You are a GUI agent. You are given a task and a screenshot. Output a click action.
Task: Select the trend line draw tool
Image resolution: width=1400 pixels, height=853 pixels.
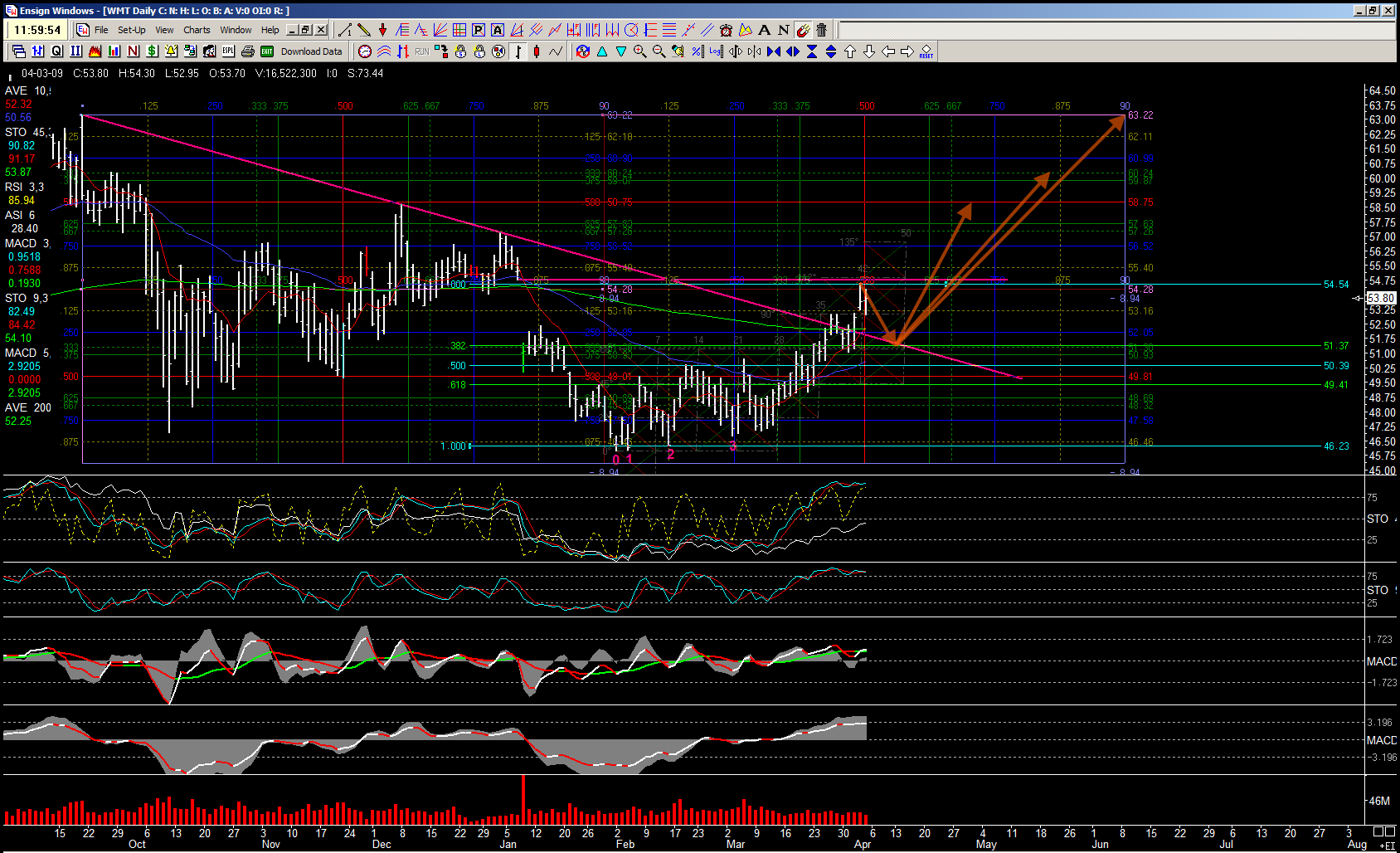344,30
